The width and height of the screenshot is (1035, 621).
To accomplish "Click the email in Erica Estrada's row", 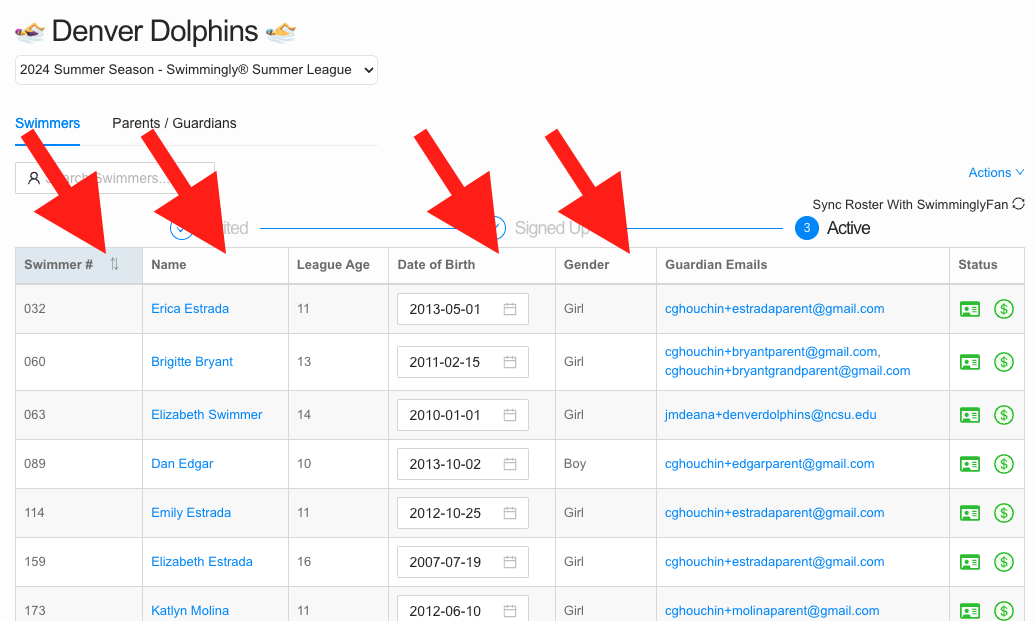I will 774,309.
